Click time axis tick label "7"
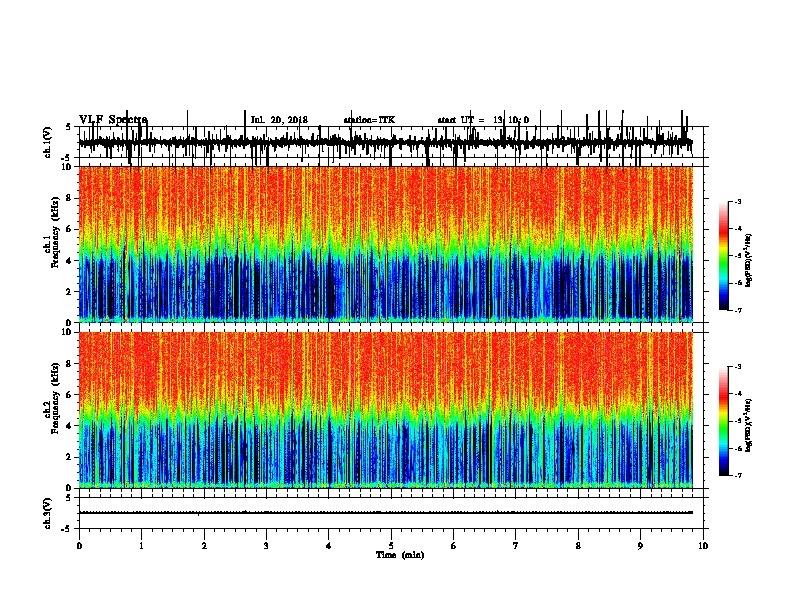Screen dimensions: 792x612 tap(516, 546)
